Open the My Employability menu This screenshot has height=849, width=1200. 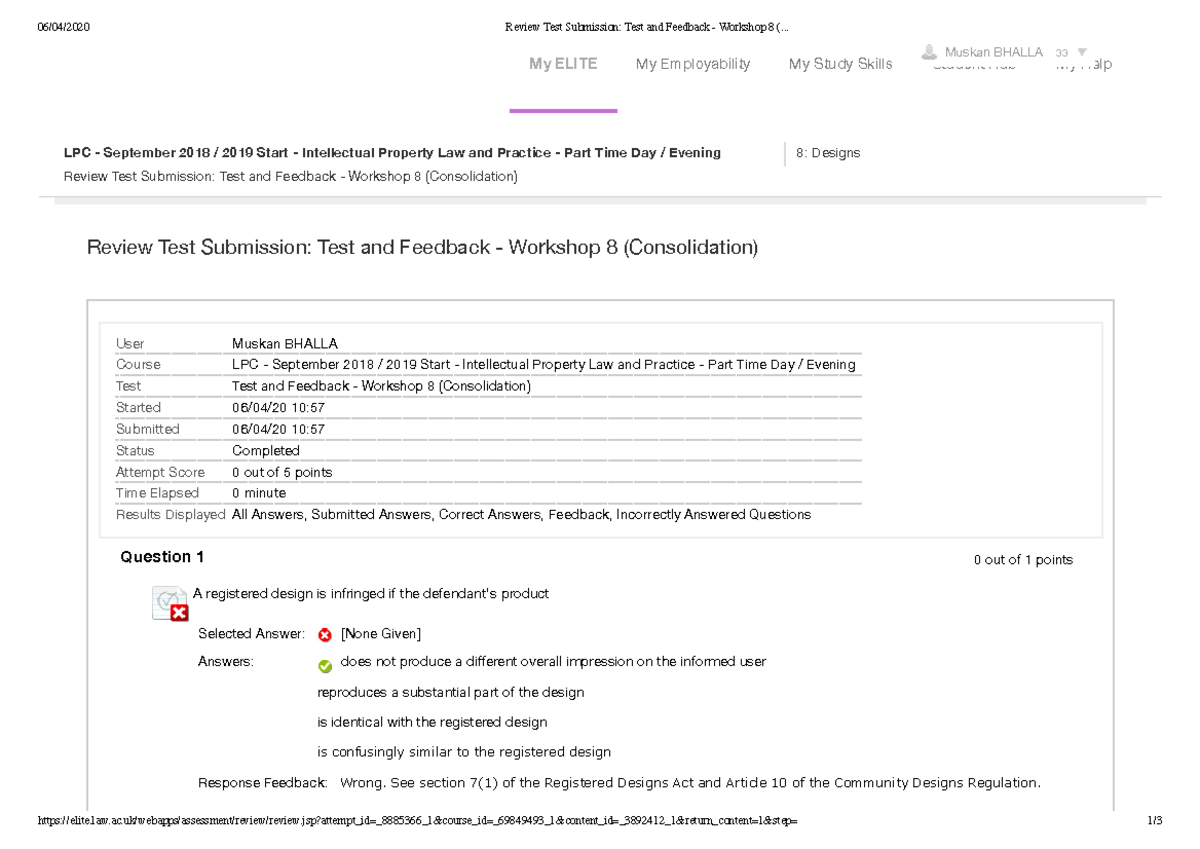pyautogui.click(x=693, y=63)
